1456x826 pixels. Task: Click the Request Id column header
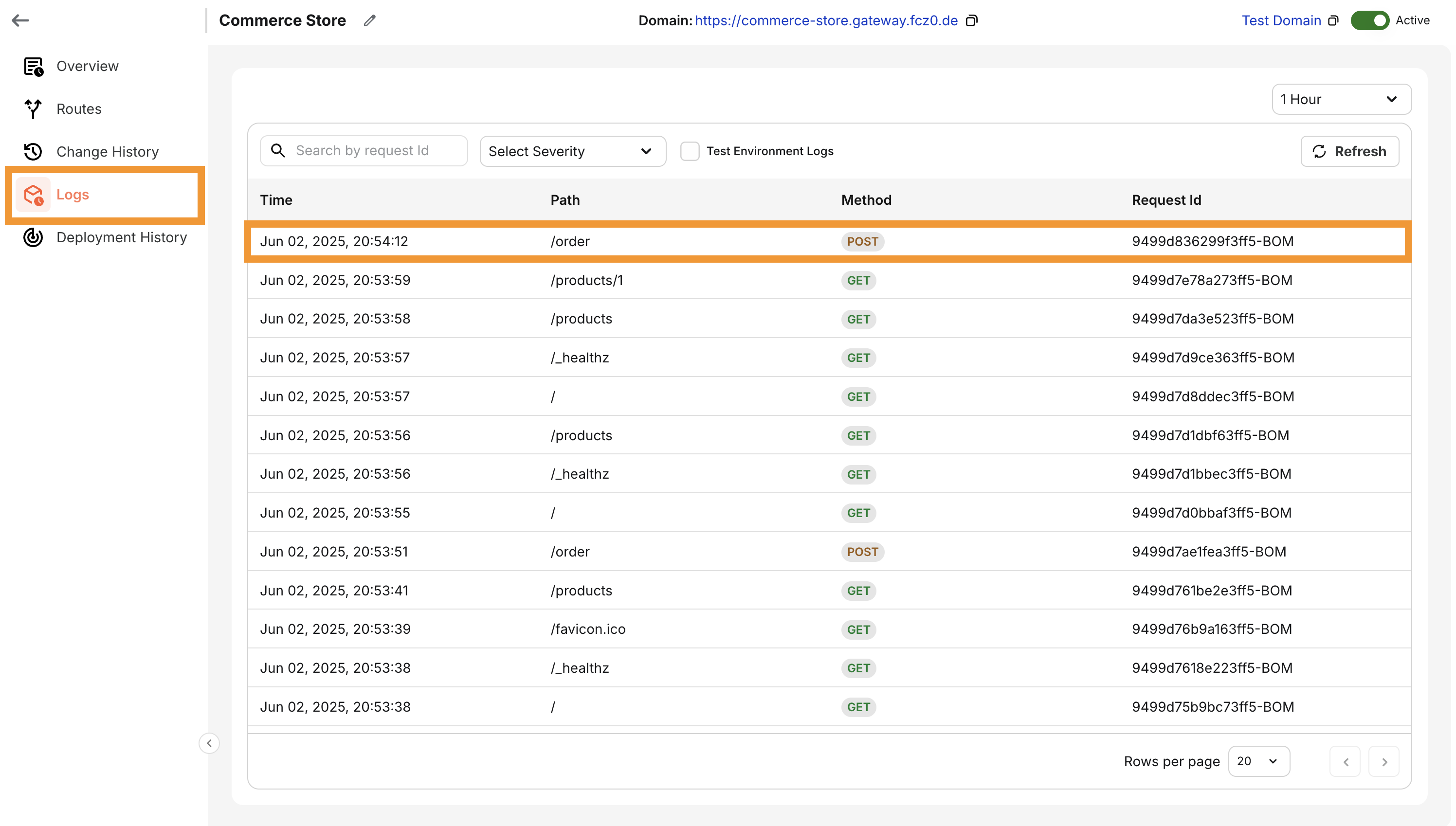[1166, 200]
